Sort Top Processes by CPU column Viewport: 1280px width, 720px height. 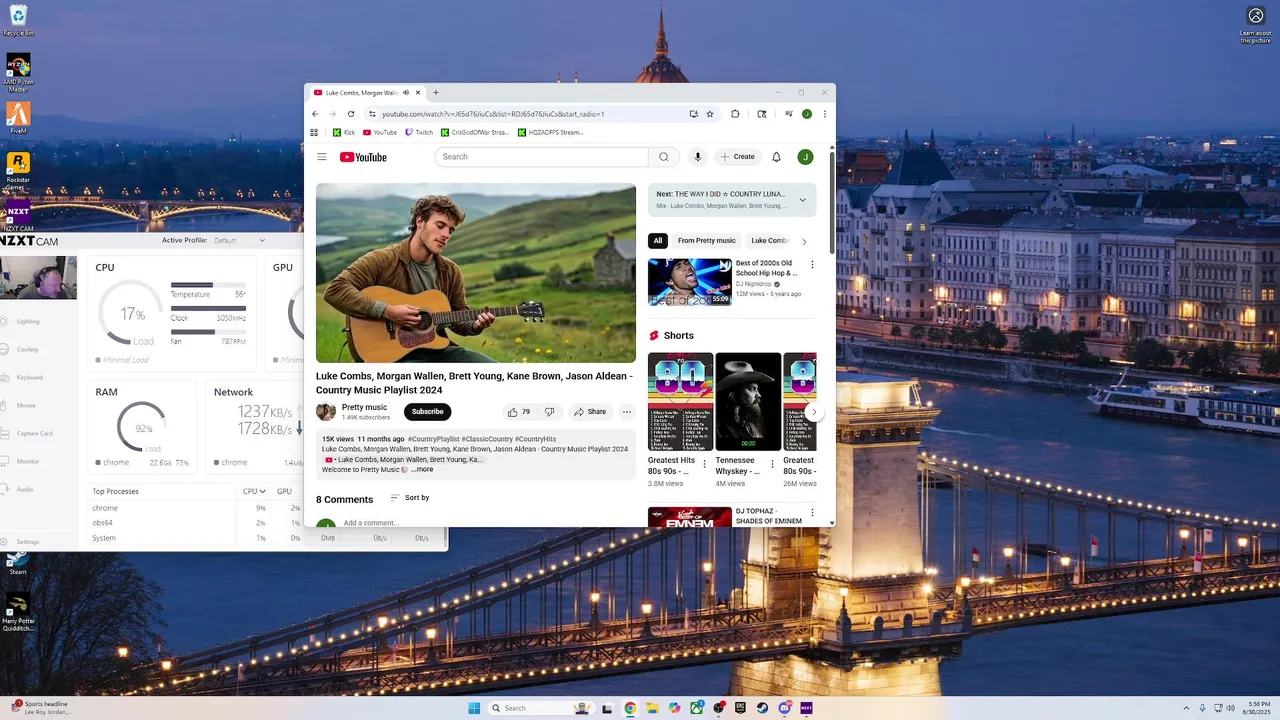coord(254,491)
